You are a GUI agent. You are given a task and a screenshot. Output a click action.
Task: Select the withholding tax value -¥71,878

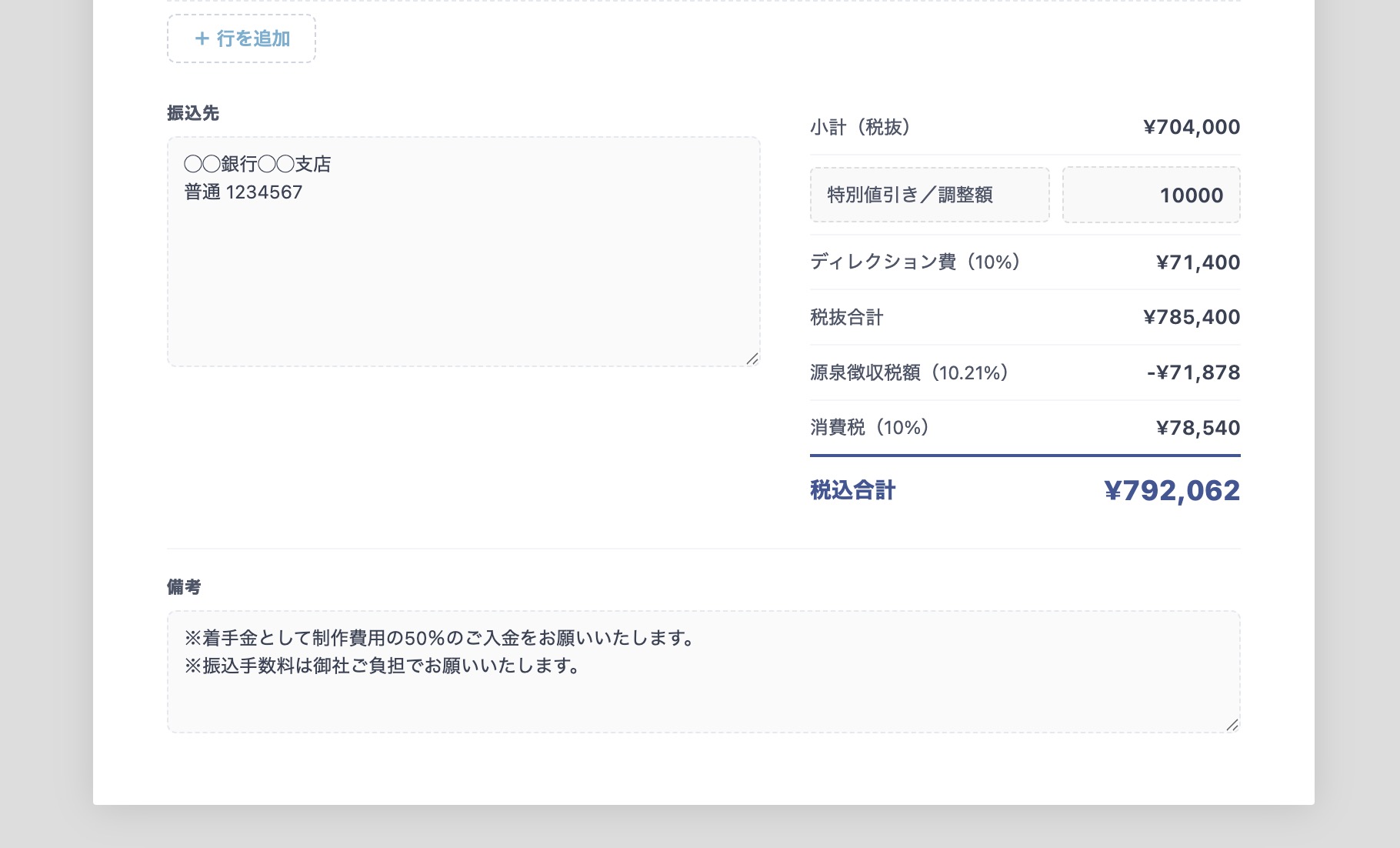tap(1193, 373)
